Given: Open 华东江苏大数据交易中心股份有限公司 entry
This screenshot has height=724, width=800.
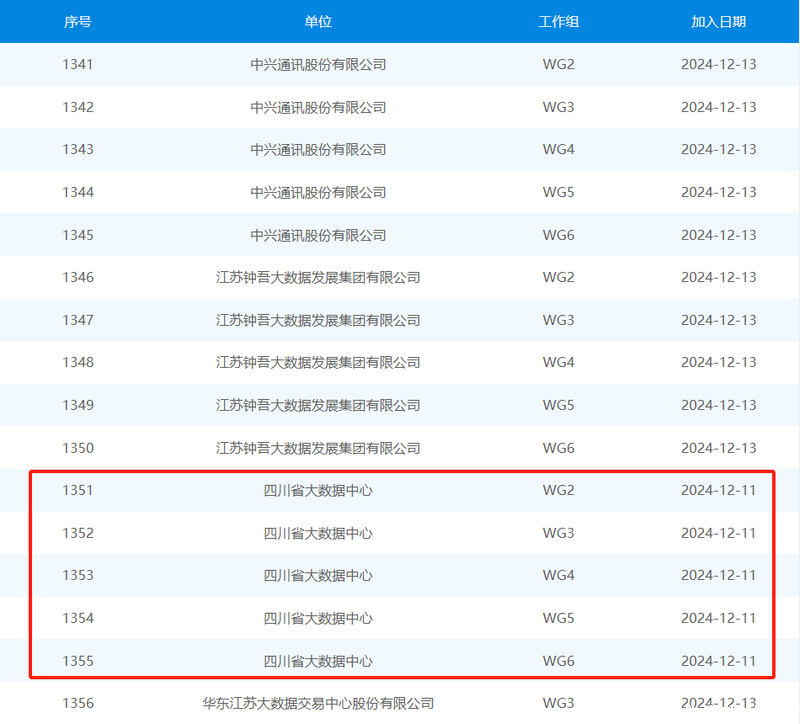Looking at the screenshot, I should point(318,703).
